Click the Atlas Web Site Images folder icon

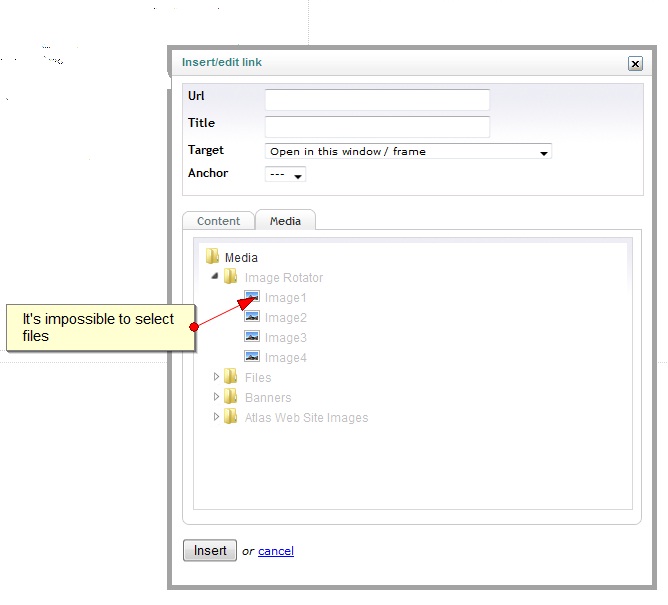pos(230,416)
